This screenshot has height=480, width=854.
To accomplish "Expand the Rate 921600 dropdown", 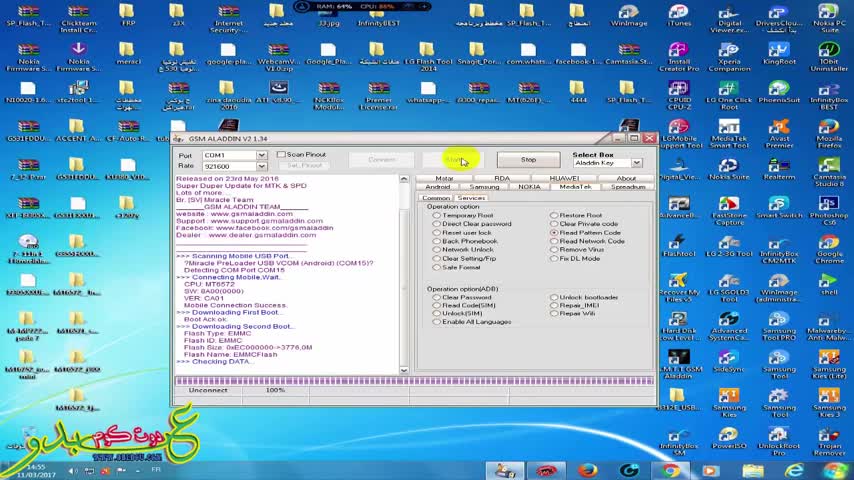I will pos(261,166).
